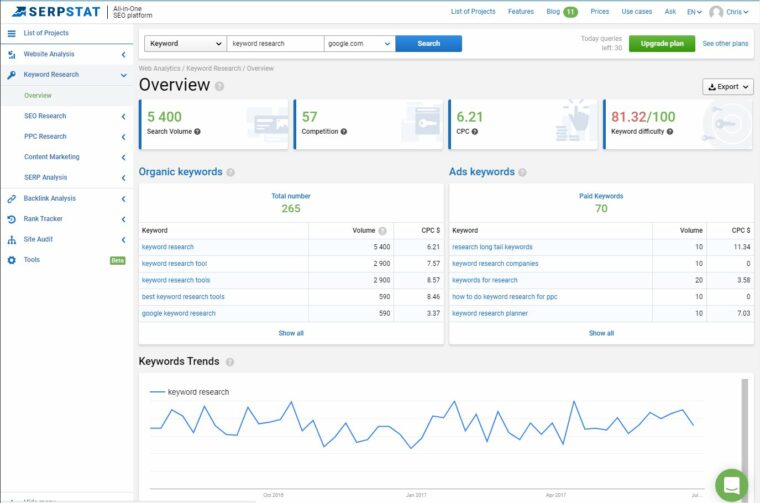Expand PPC Research chevron
The width and height of the screenshot is (760, 503).
point(124,137)
